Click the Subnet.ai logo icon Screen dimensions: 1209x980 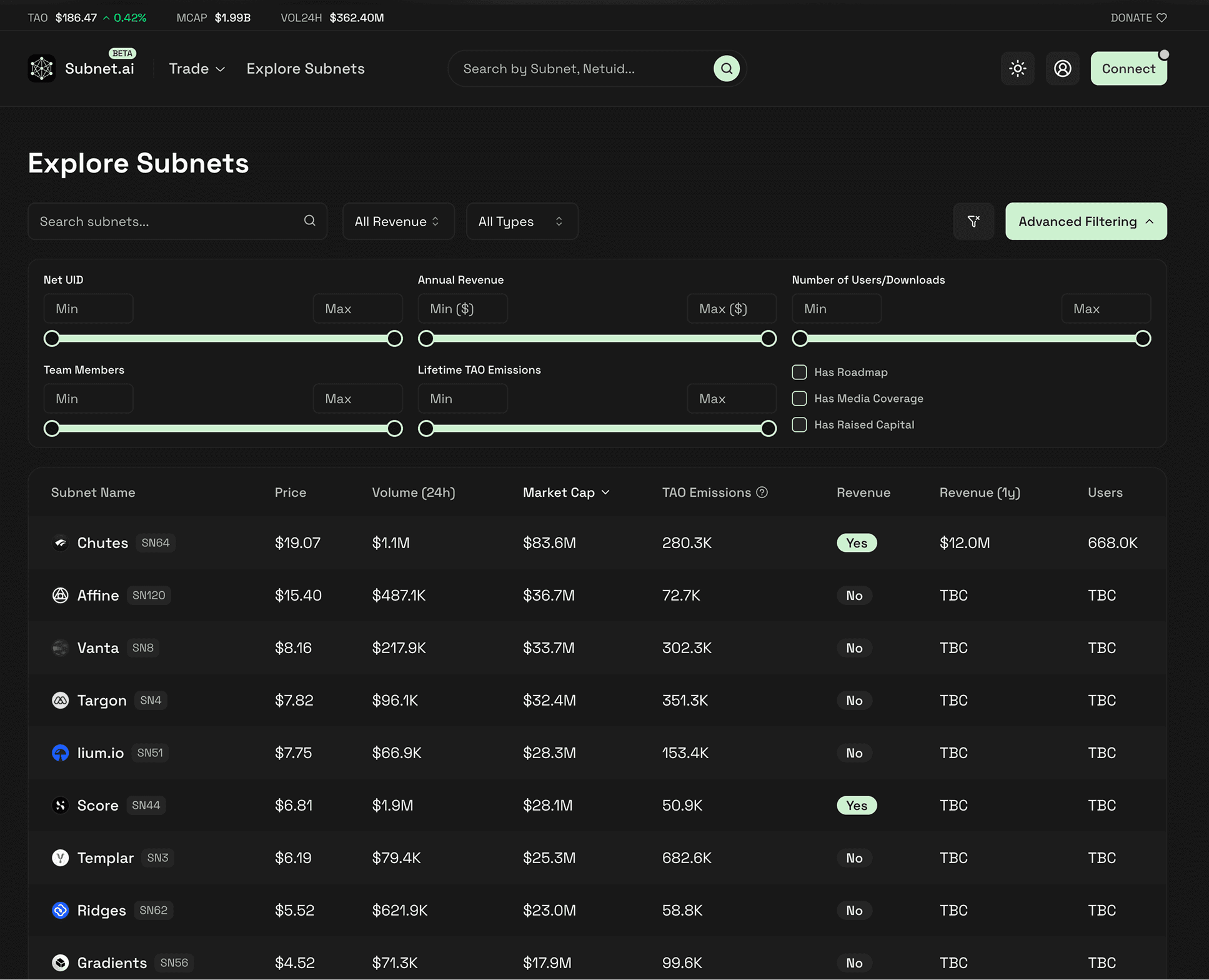pyautogui.click(x=42, y=69)
